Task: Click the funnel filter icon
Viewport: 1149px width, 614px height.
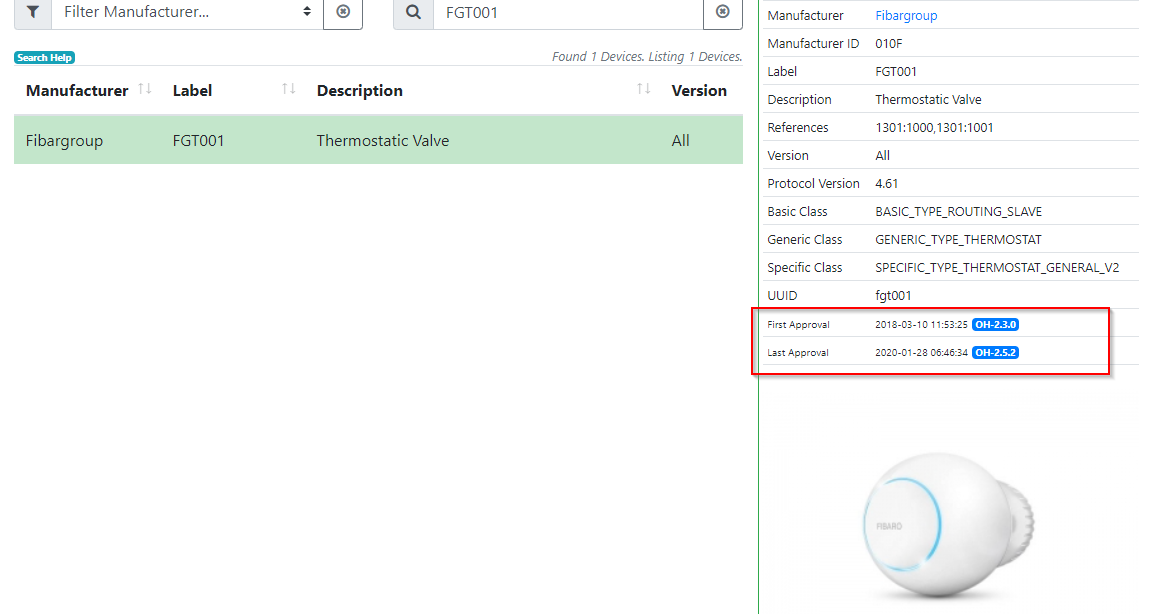Action: pyautogui.click(x=32, y=12)
